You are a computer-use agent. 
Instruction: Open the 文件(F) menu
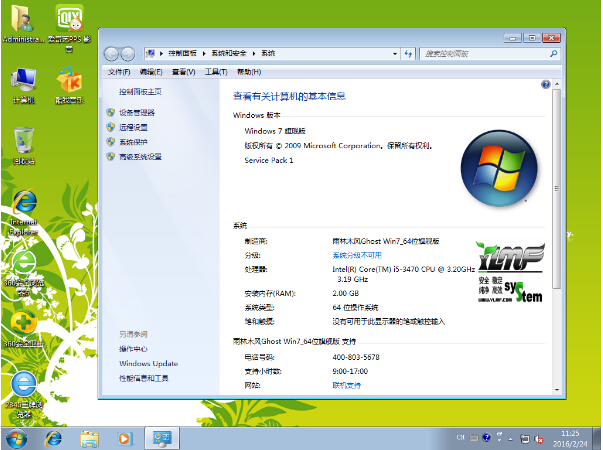(119, 72)
